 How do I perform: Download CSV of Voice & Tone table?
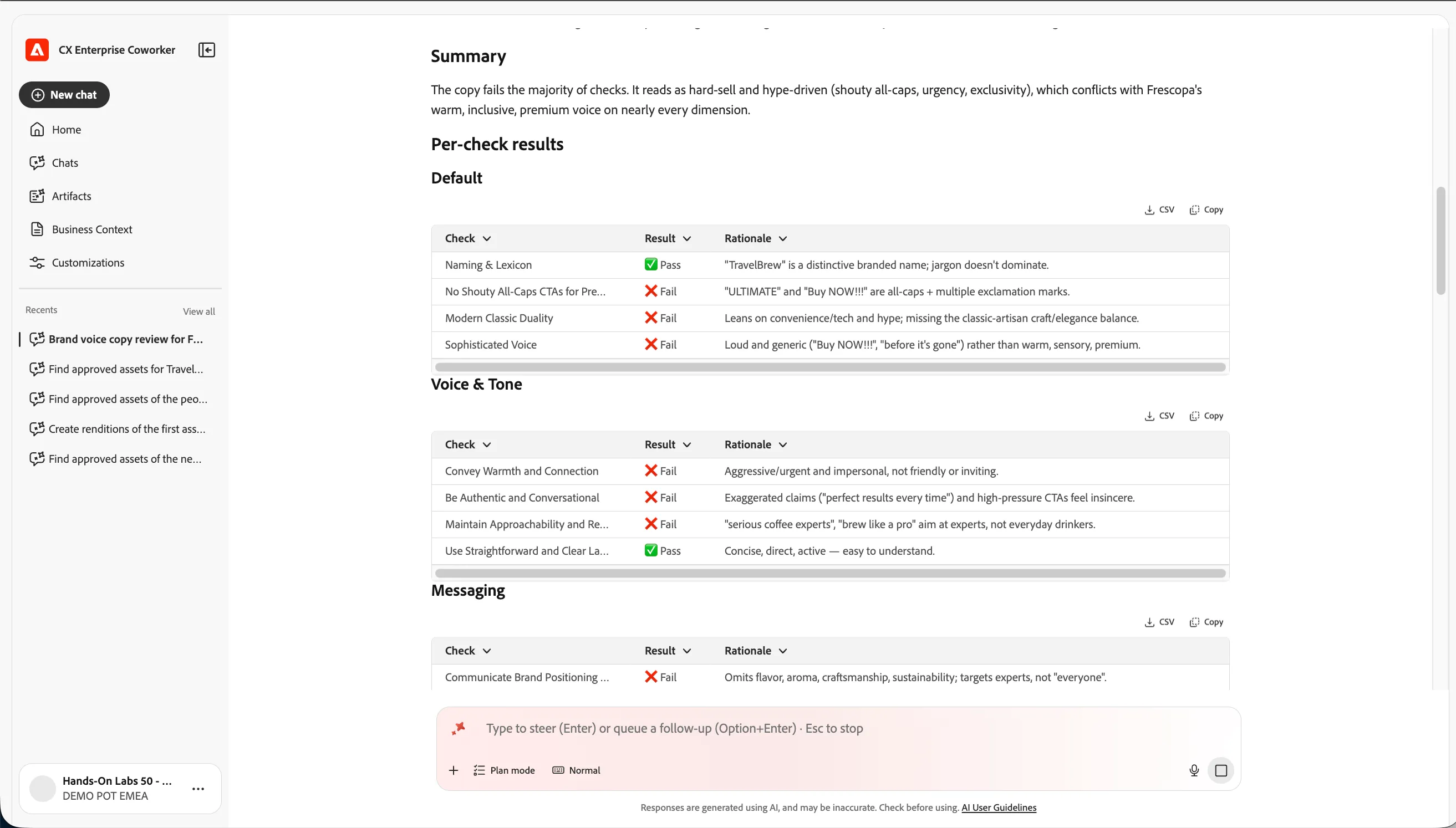pyautogui.click(x=1159, y=416)
